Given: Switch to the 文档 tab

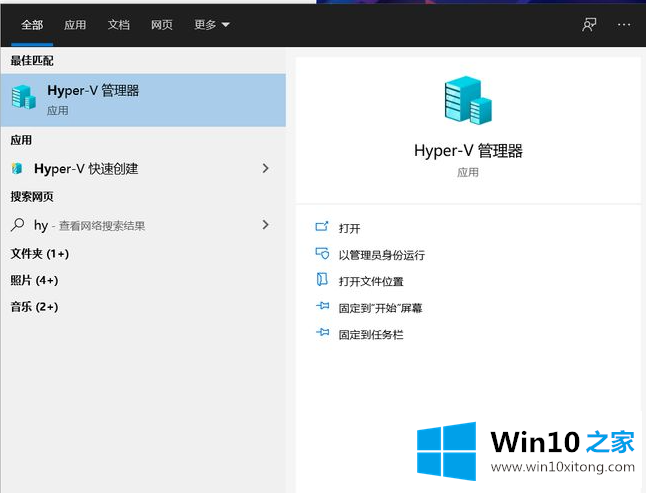Looking at the screenshot, I should click(x=118, y=25).
